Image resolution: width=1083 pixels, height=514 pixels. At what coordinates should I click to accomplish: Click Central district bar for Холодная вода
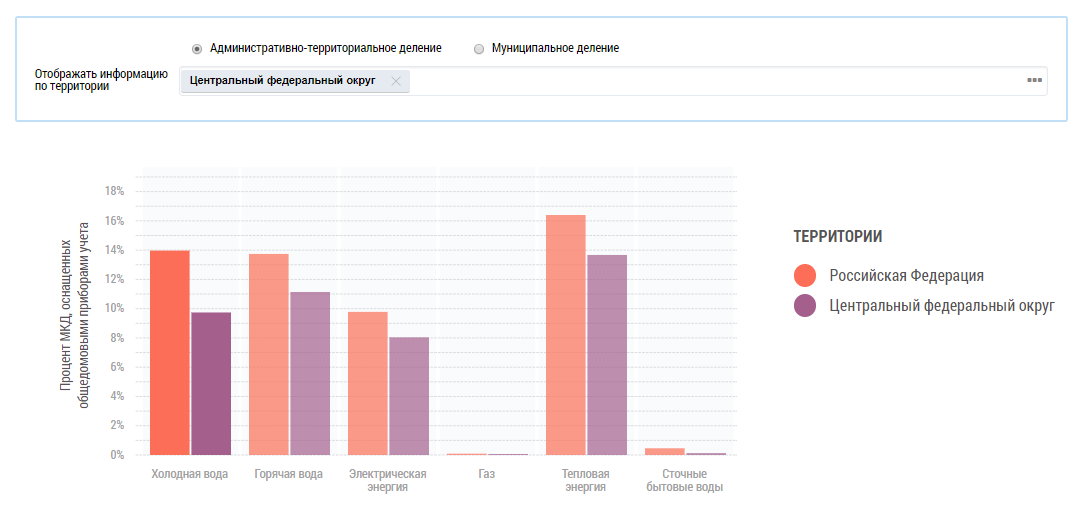pyautogui.click(x=210, y=383)
